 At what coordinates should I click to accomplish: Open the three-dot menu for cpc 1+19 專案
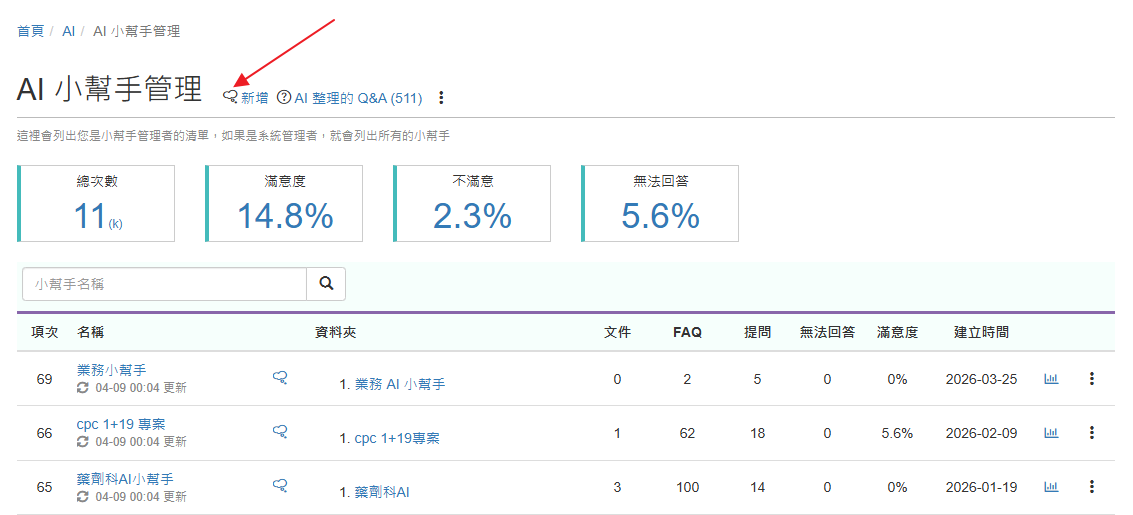[1092, 433]
